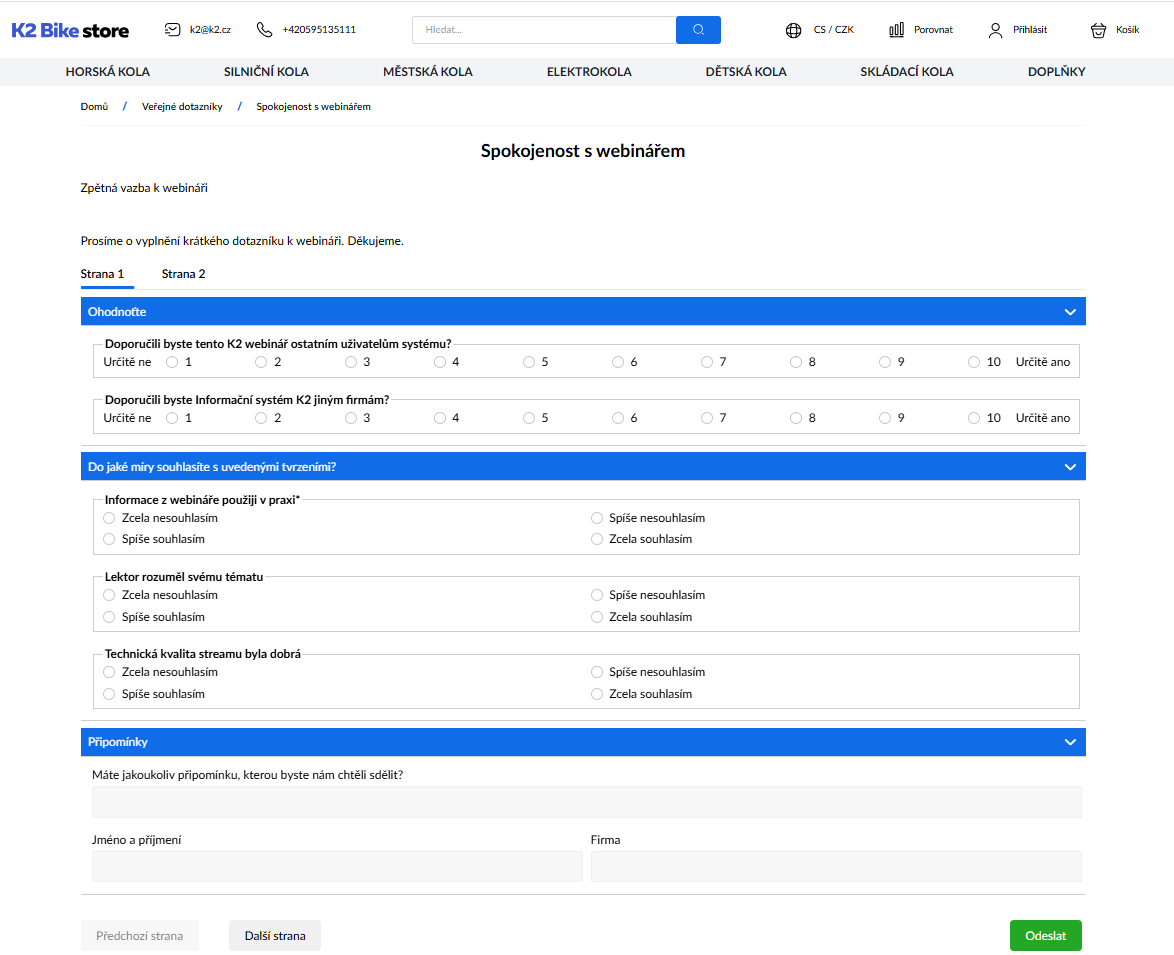Click the Košík basket icon
Image resolution: width=1174 pixels, height=955 pixels.
[1098, 31]
